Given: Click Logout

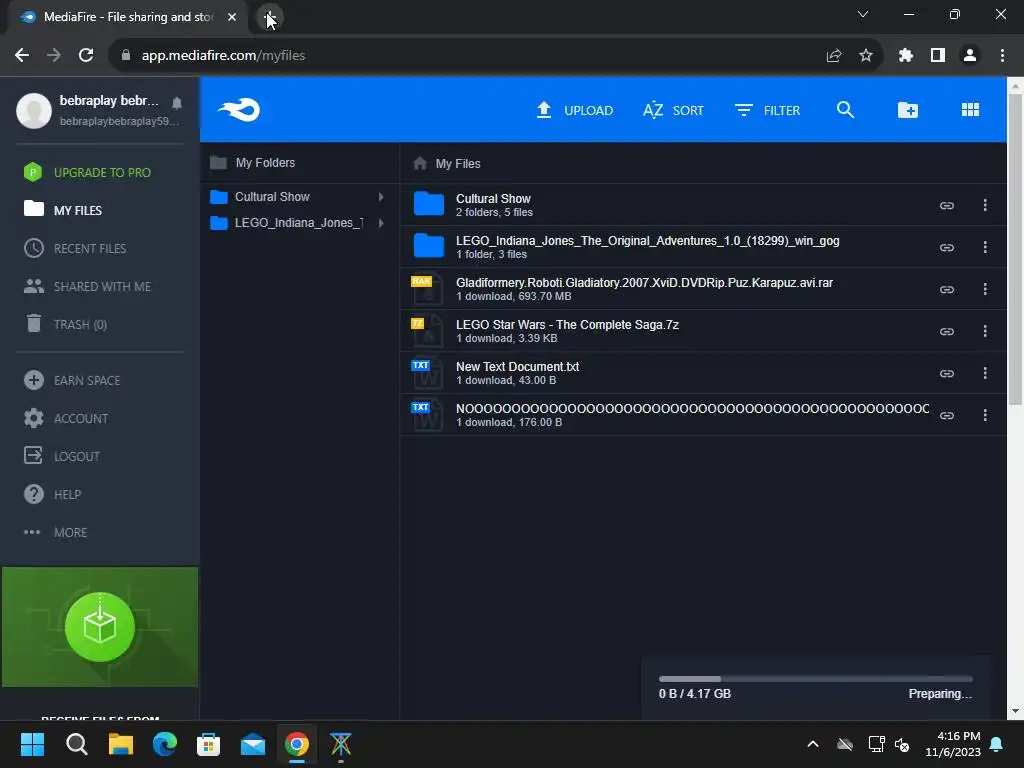Looking at the screenshot, I should 62,456.
